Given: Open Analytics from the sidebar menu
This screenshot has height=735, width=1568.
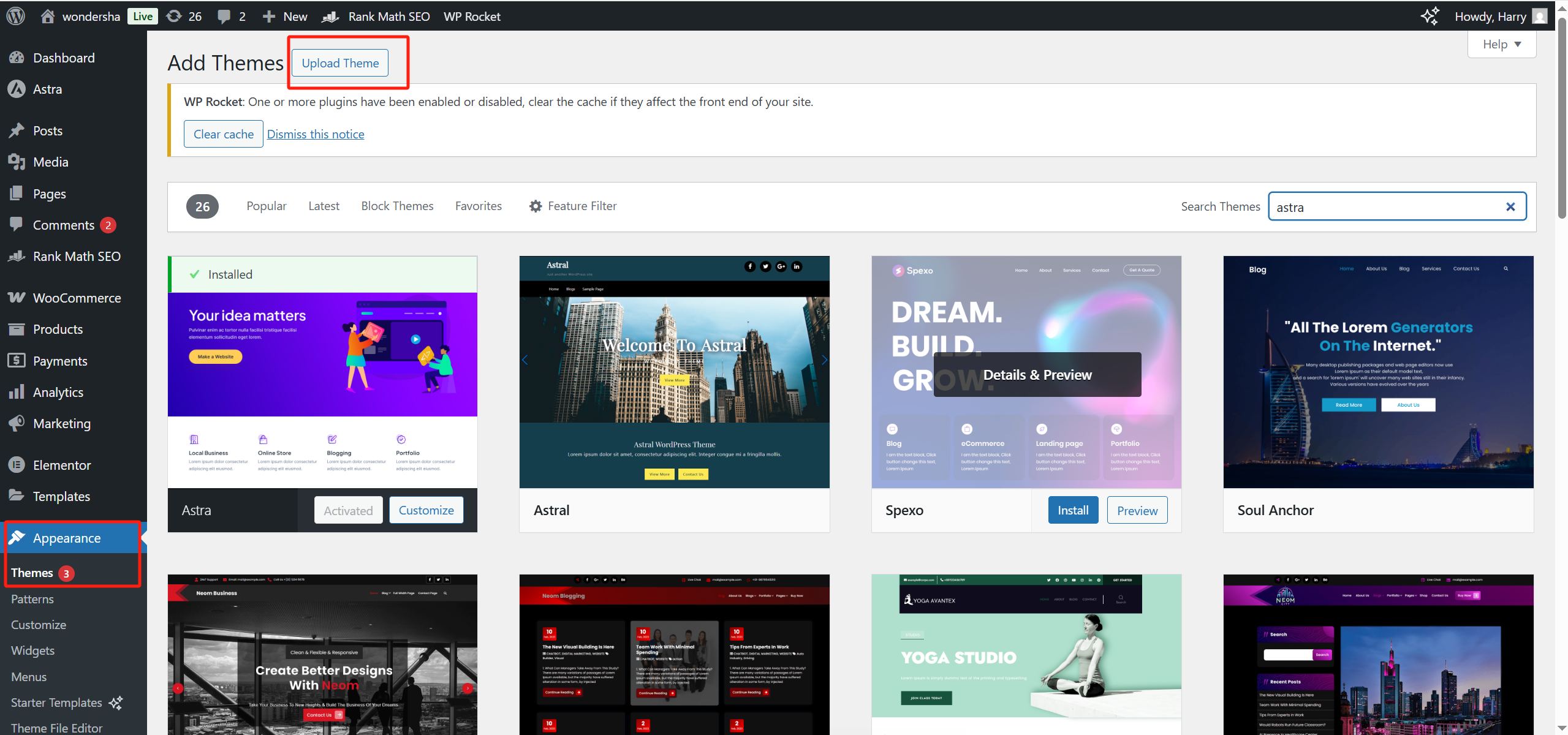Looking at the screenshot, I should click(58, 393).
